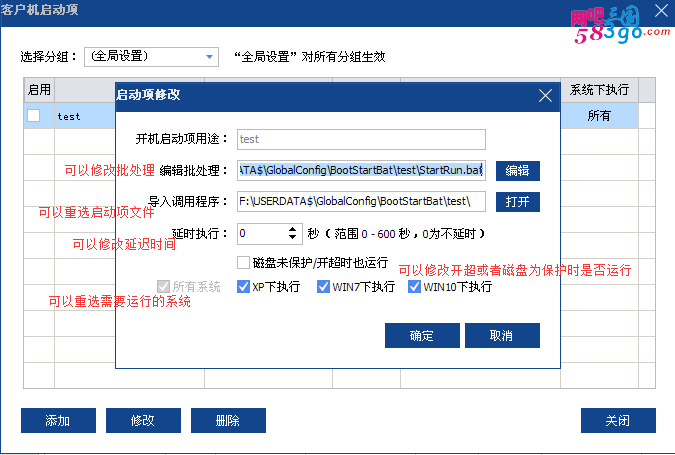Screen dimensions: 675x455
Task: Click the 所有 cell in test row
Action: [x=599, y=116]
